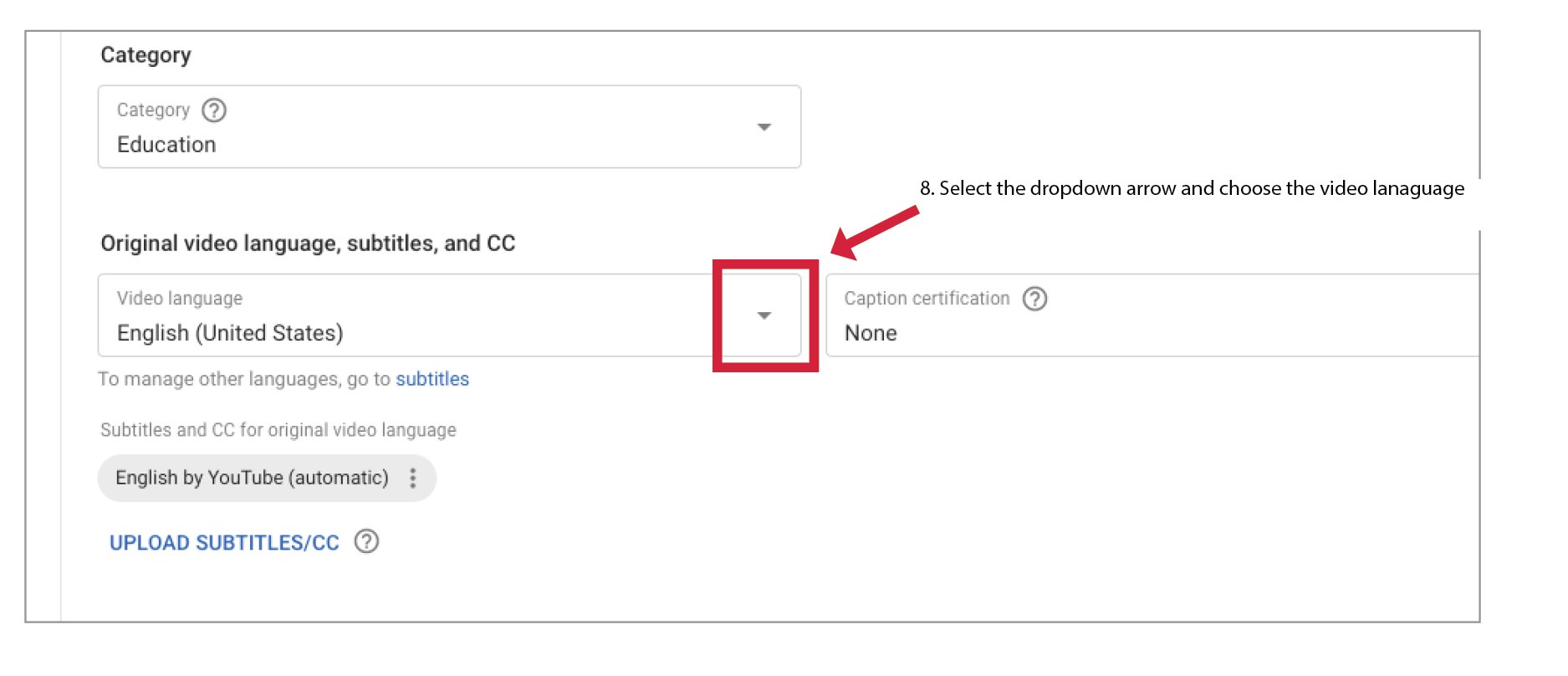Click the 'To manage other languages' helper text
The width and height of the screenshot is (1568, 676).
pos(244,379)
